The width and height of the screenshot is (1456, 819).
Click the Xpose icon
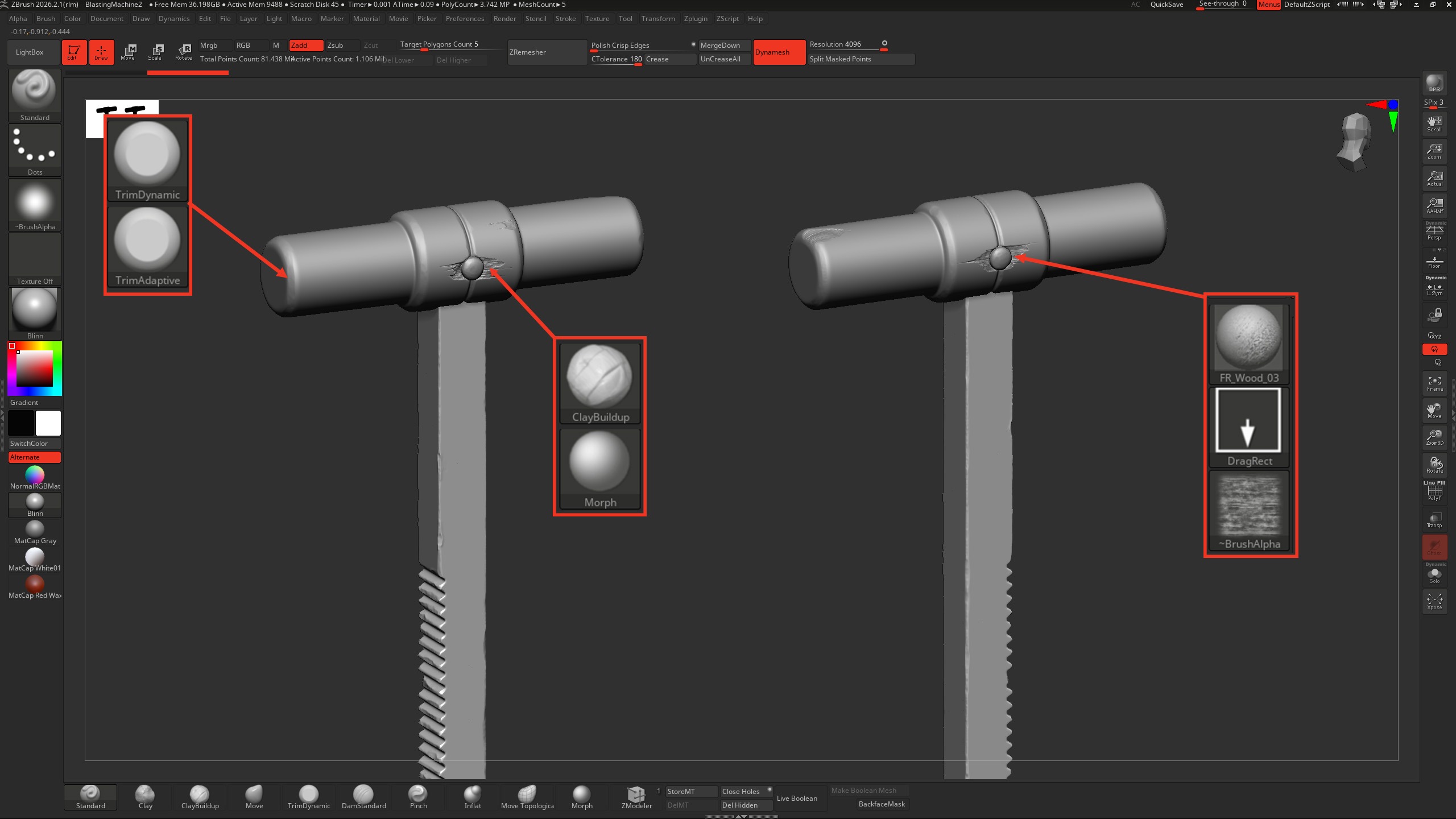1434,601
